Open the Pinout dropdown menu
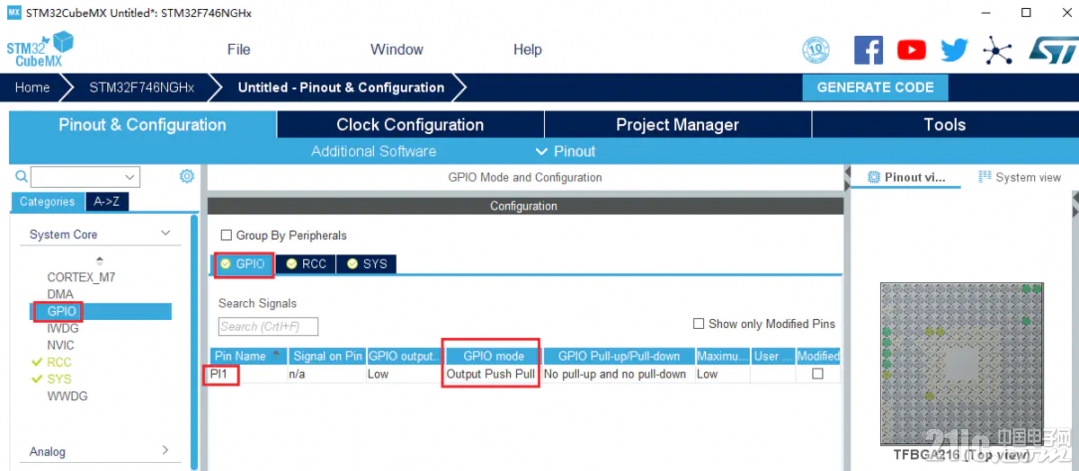The width and height of the screenshot is (1079, 471). pyautogui.click(x=565, y=151)
